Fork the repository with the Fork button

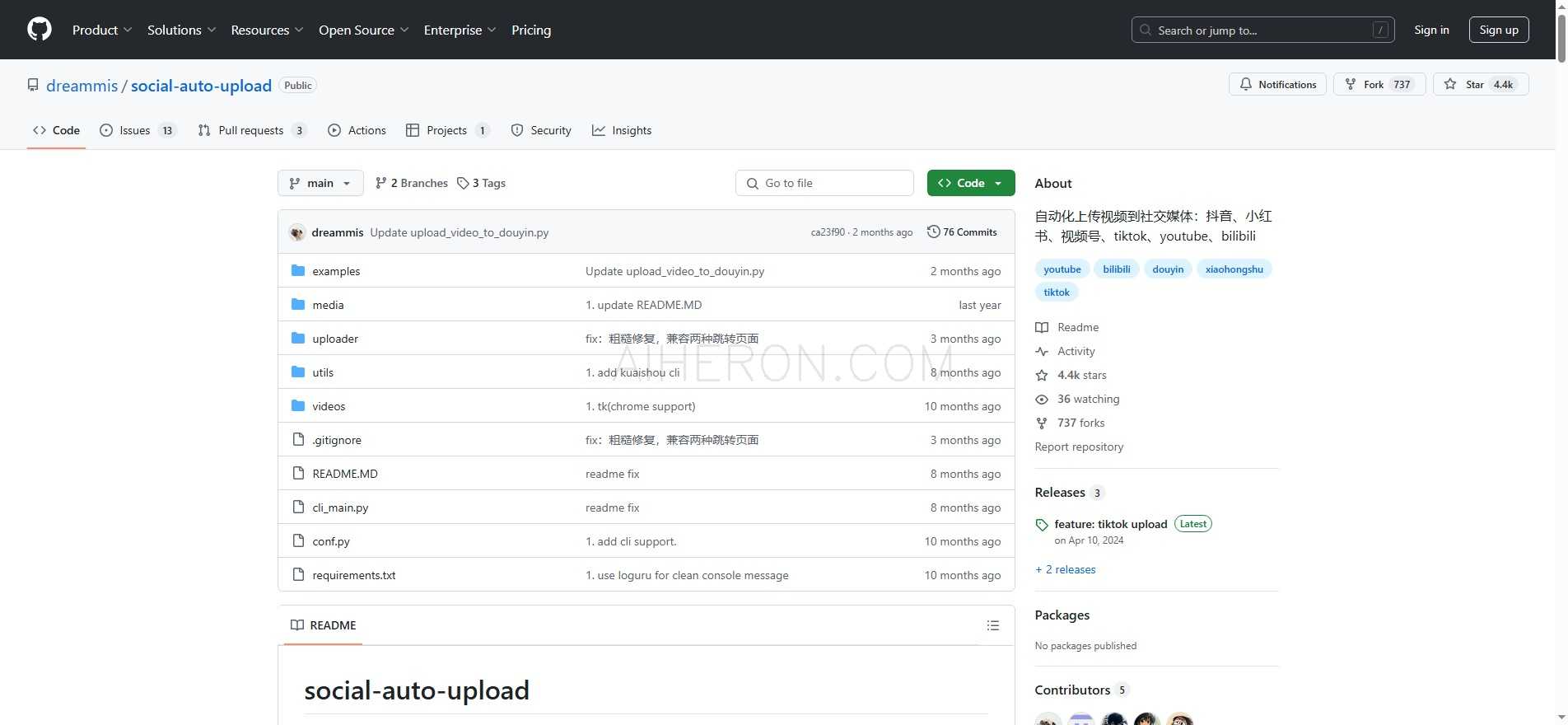(1379, 84)
